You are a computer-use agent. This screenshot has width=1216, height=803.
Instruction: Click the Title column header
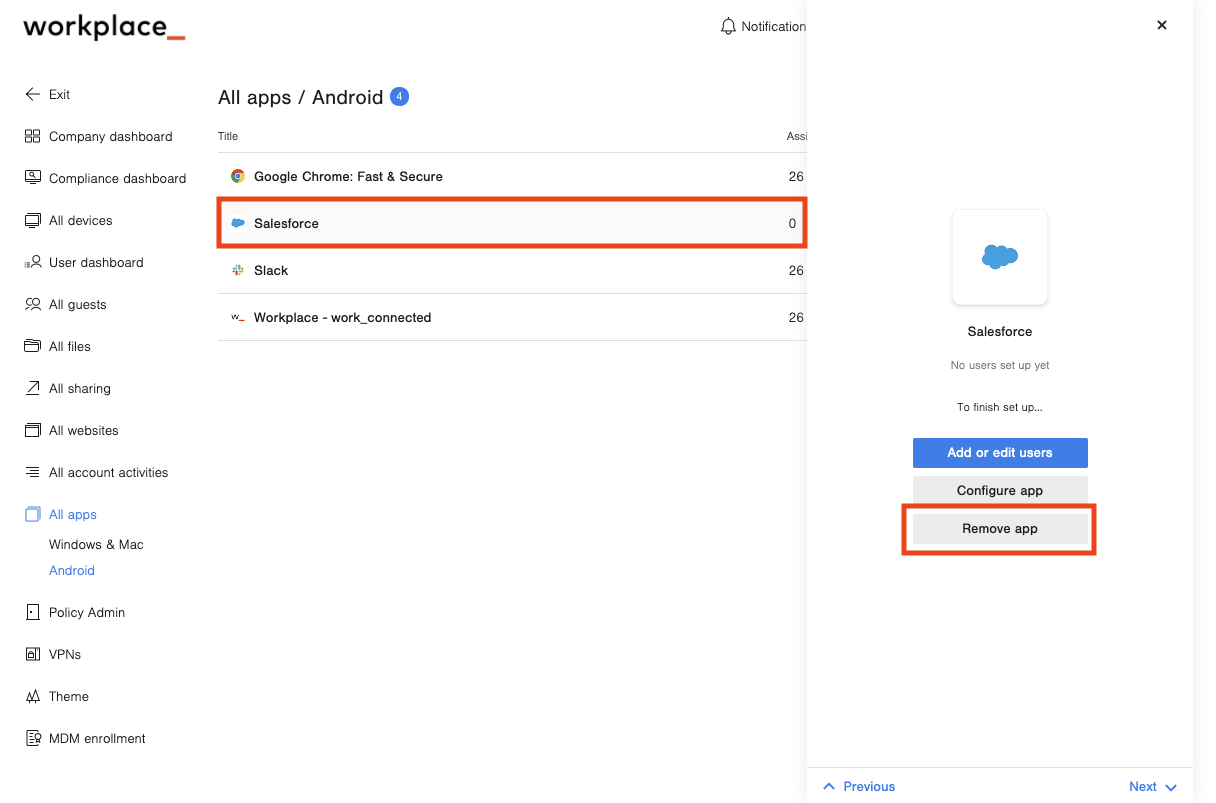point(228,136)
